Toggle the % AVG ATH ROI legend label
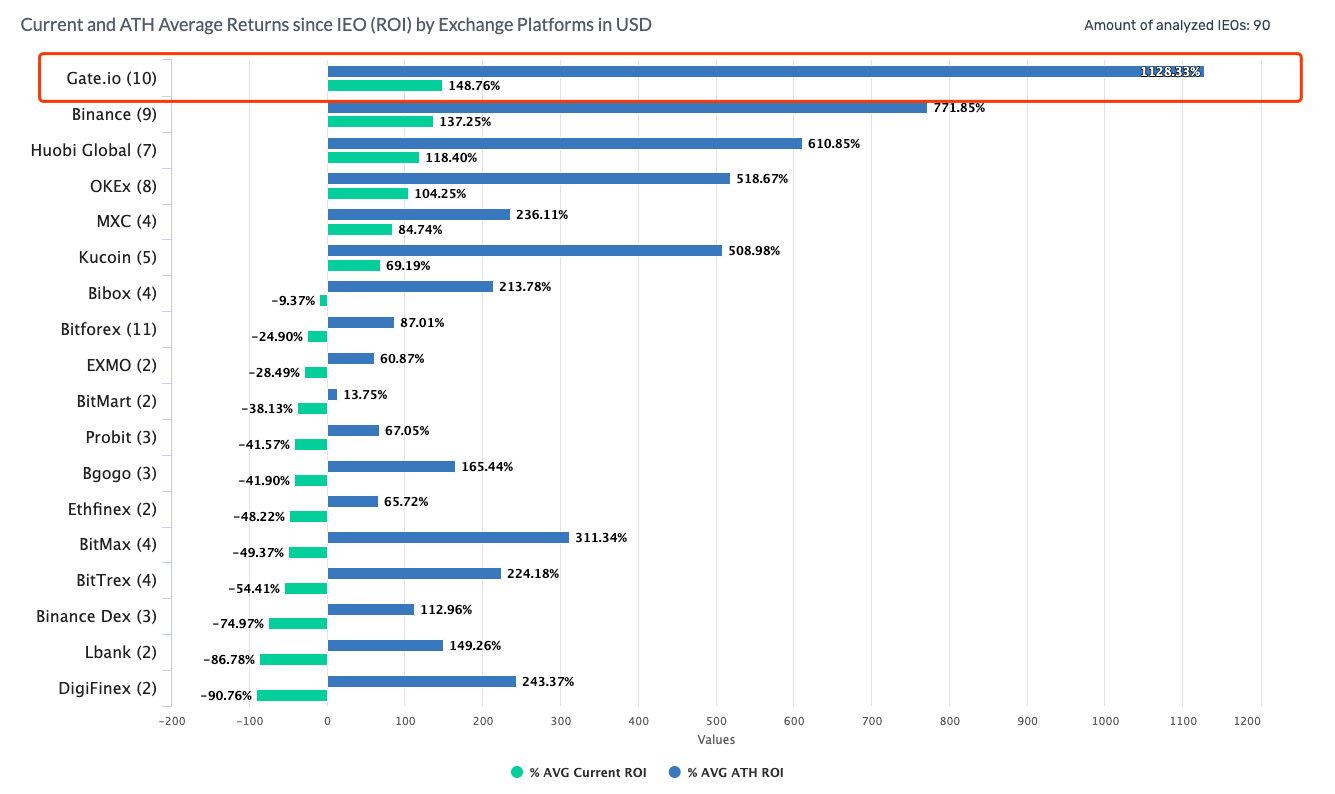 click(735, 772)
